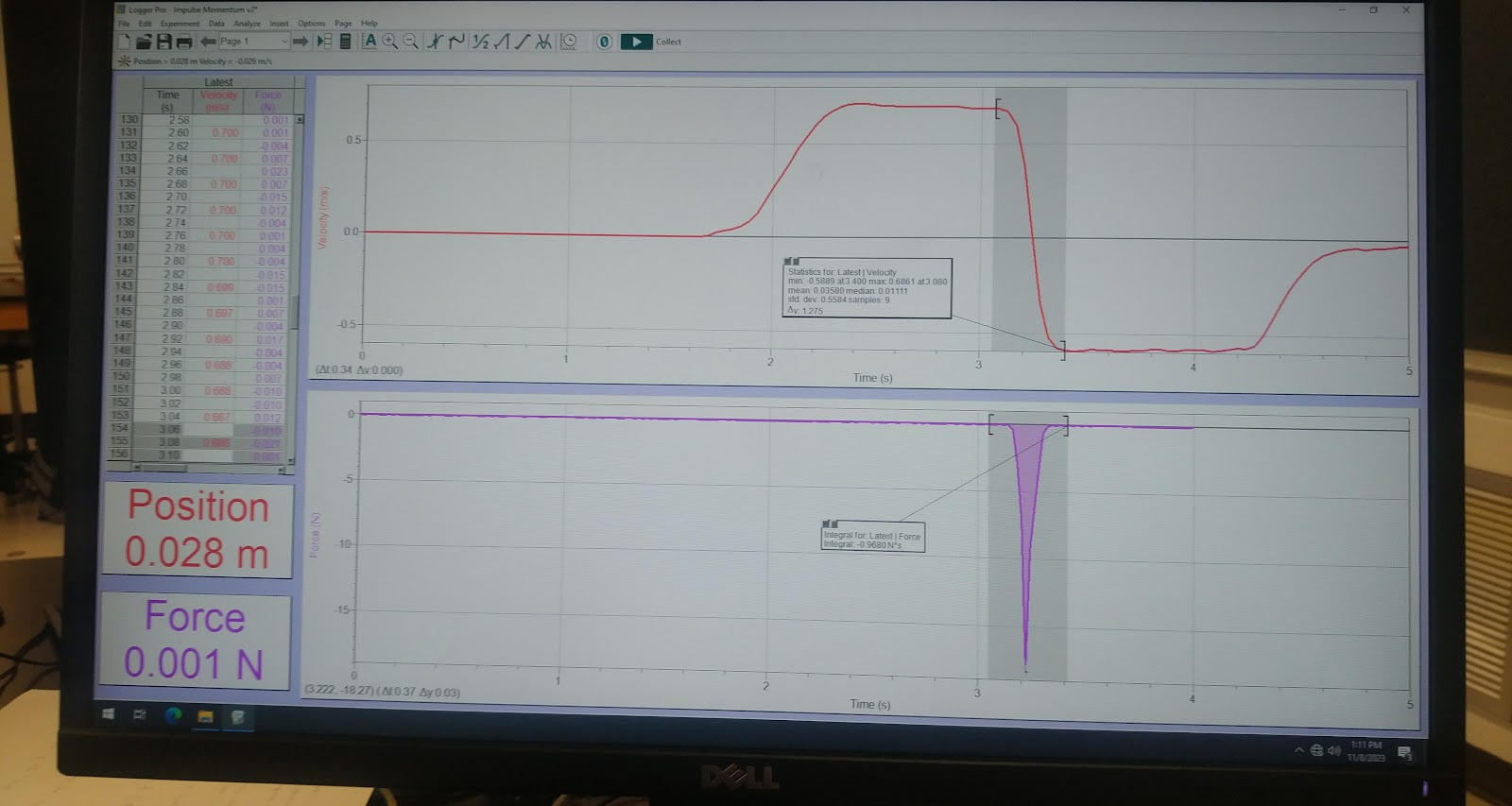Open the Curve Fit tool

543,42
